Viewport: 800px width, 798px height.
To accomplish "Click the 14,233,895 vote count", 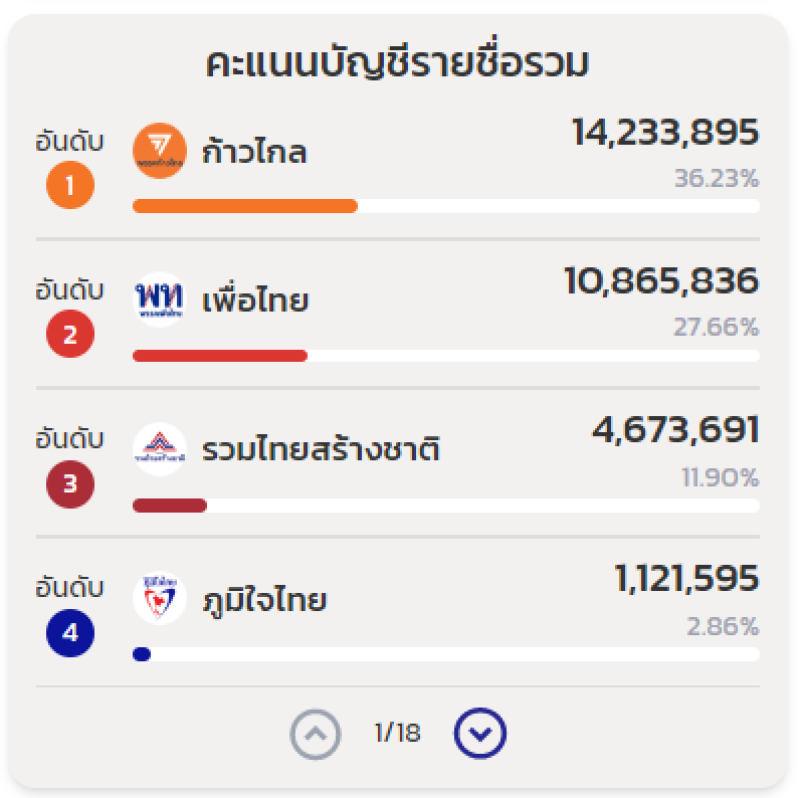I will [665, 133].
